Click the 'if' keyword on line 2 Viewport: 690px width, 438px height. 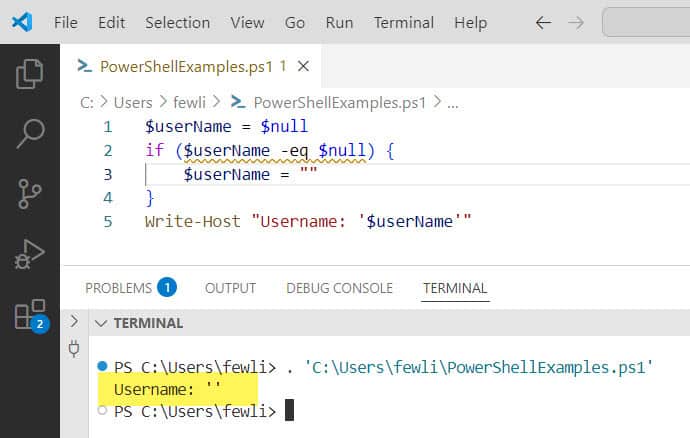coord(154,150)
